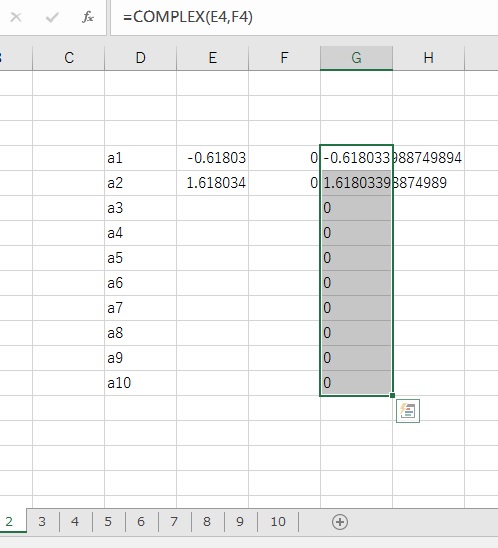Select the 0 in column G on row a7
The height and width of the screenshot is (548, 498).
pyautogui.click(x=356, y=308)
